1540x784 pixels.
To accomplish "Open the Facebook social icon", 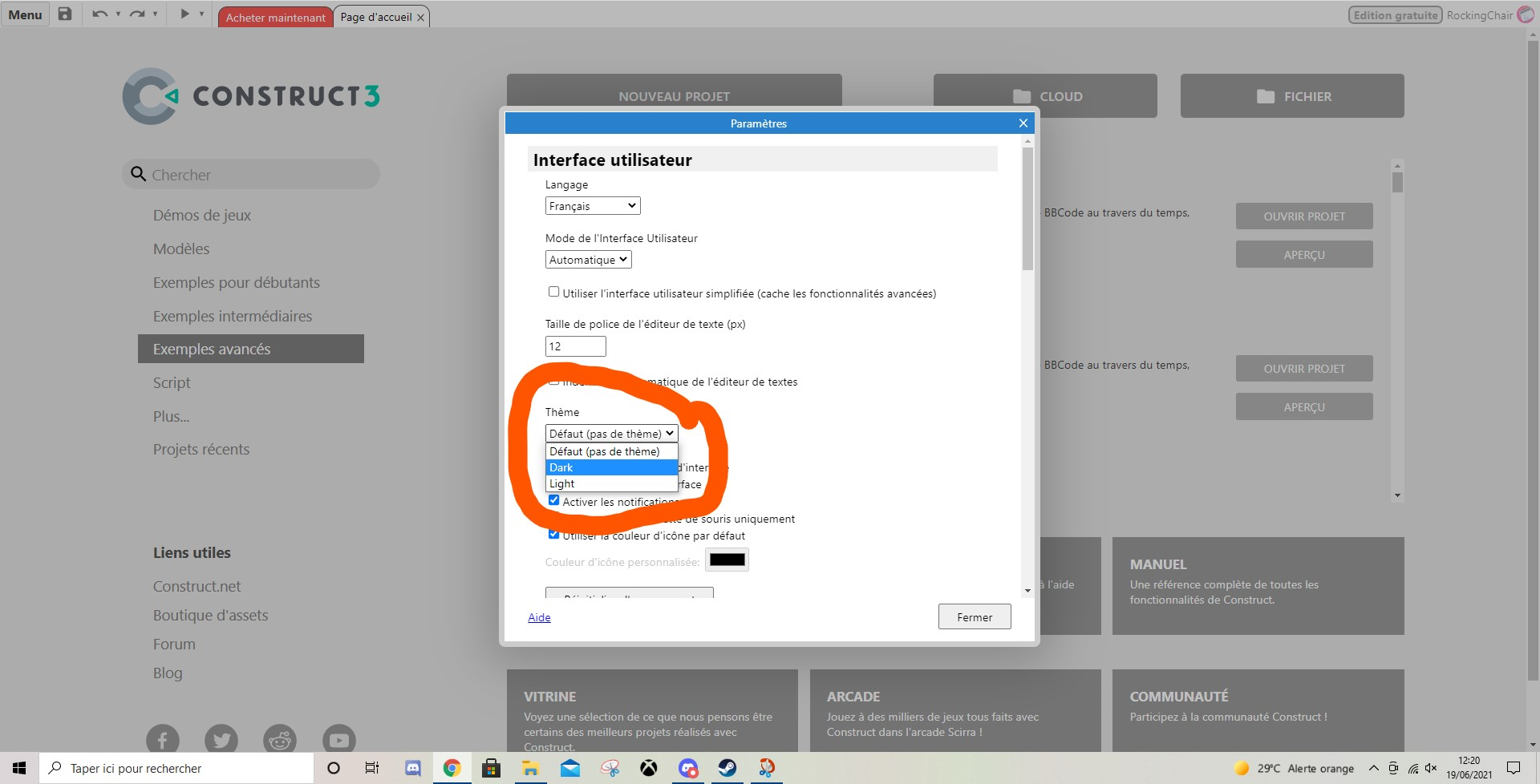I will pyautogui.click(x=163, y=740).
